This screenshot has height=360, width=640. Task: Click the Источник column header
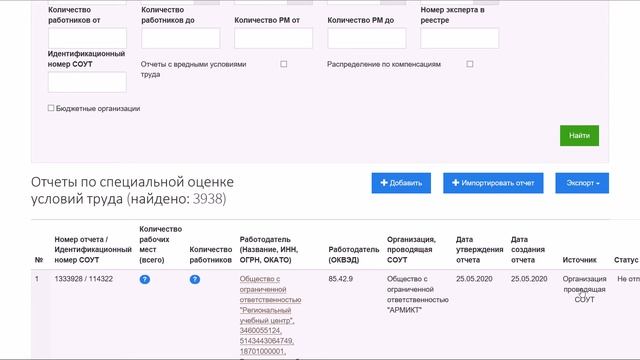(579, 260)
